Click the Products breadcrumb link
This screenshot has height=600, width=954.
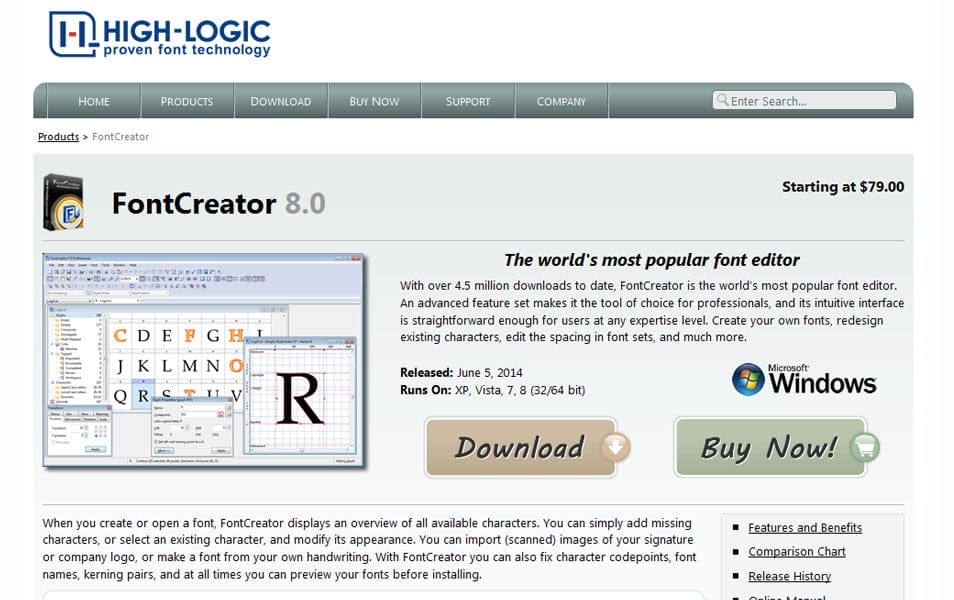[x=57, y=136]
